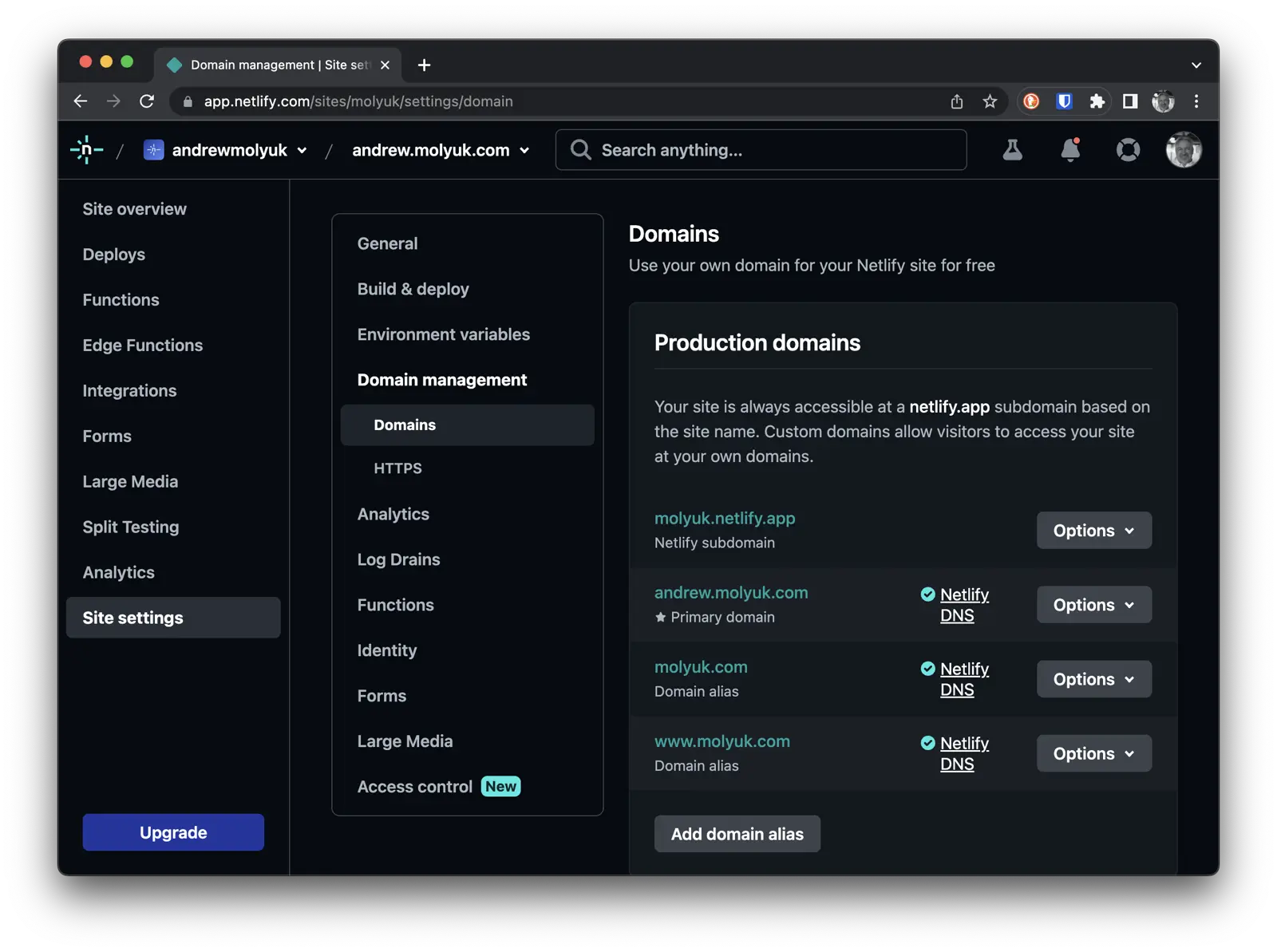Open notifications with the bell icon
The height and width of the screenshot is (952, 1277).
pos(1069,150)
